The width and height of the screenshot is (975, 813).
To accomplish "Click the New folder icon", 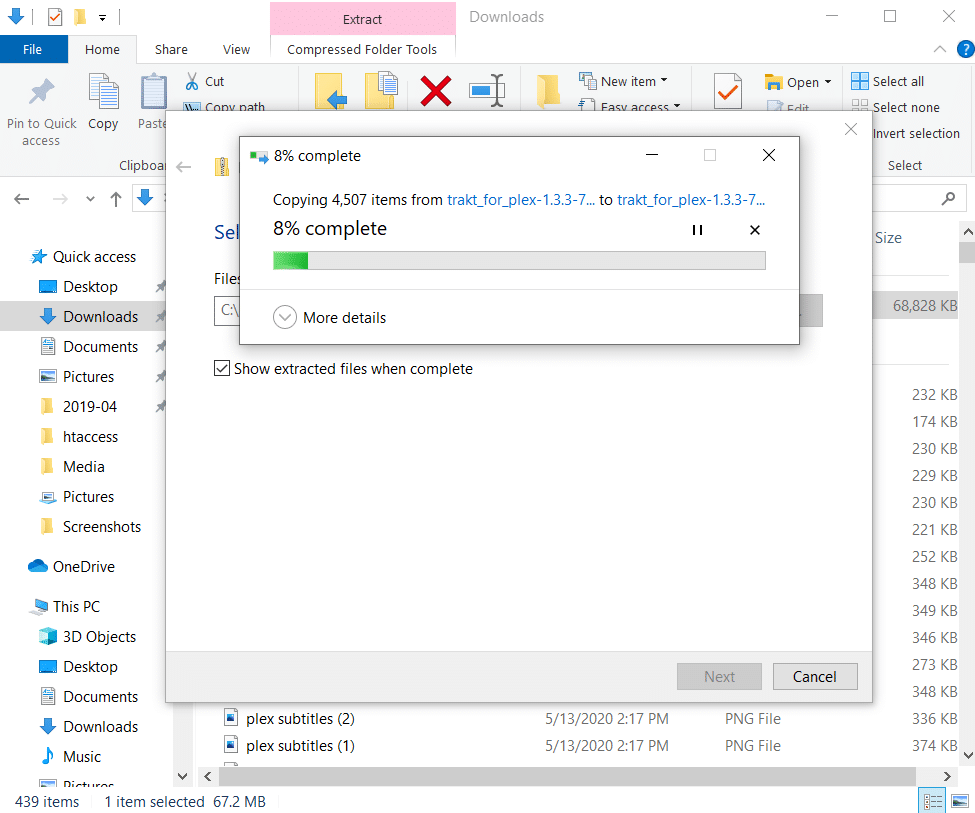I will click(548, 91).
